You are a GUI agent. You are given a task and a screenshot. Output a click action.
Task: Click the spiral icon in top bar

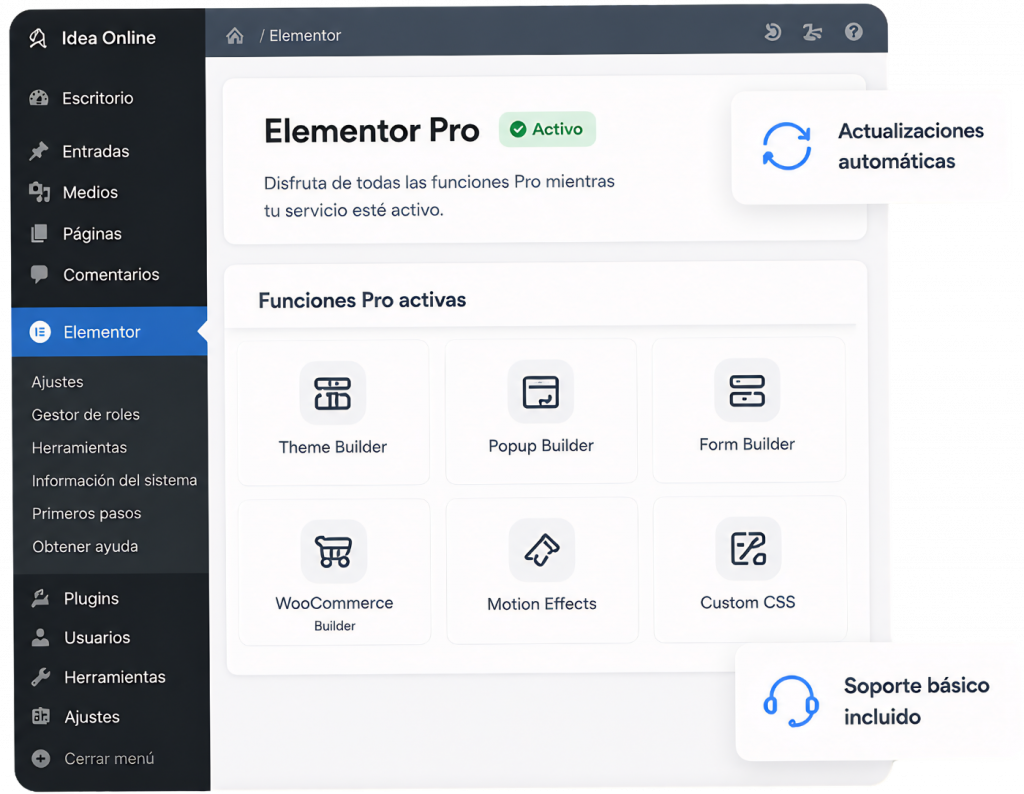point(773,32)
